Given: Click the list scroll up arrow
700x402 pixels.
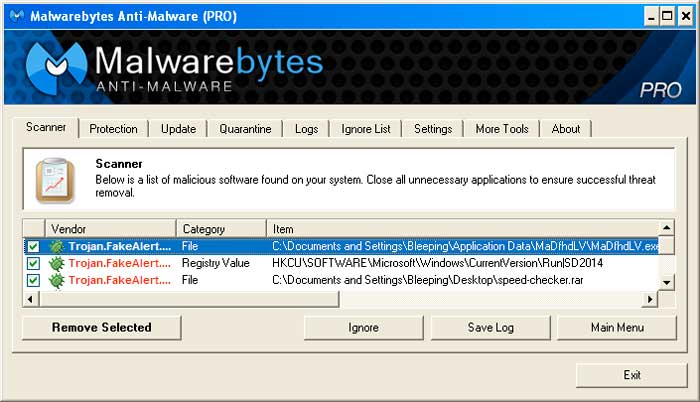Looking at the screenshot, I should coord(667,228).
